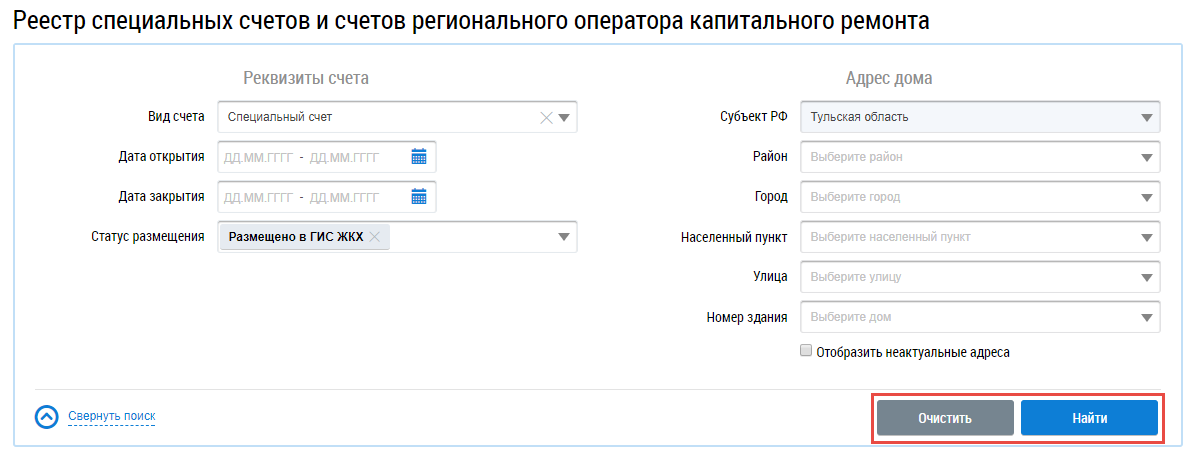Click the collapse search circle arrow icon
The height and width of the screenshot is (458, 1195).
47,416
